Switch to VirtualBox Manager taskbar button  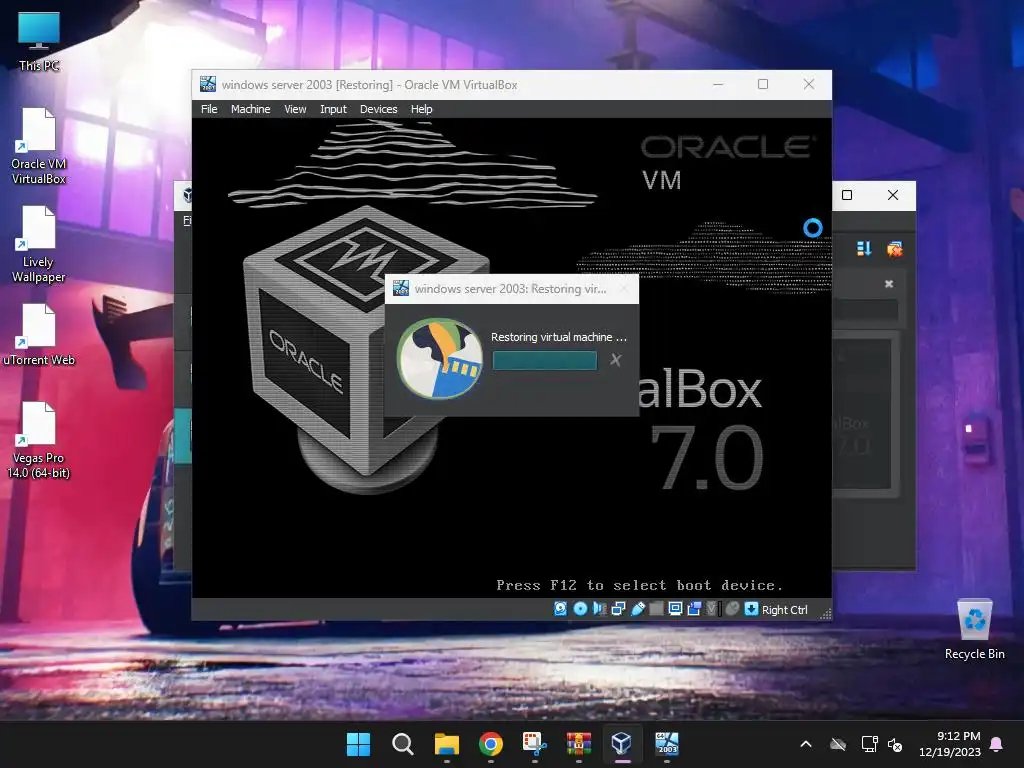point(622,744)
